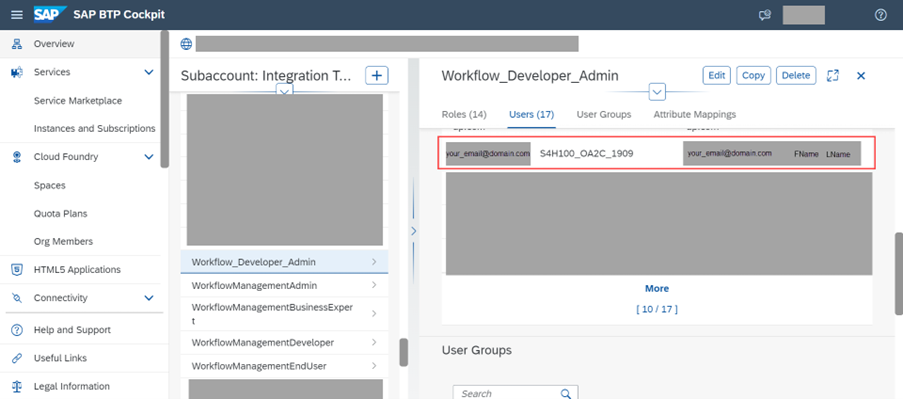Expand header under Workflow_Developer_Admin title
This screenshot has width=903, height=399.
[657, 92]
